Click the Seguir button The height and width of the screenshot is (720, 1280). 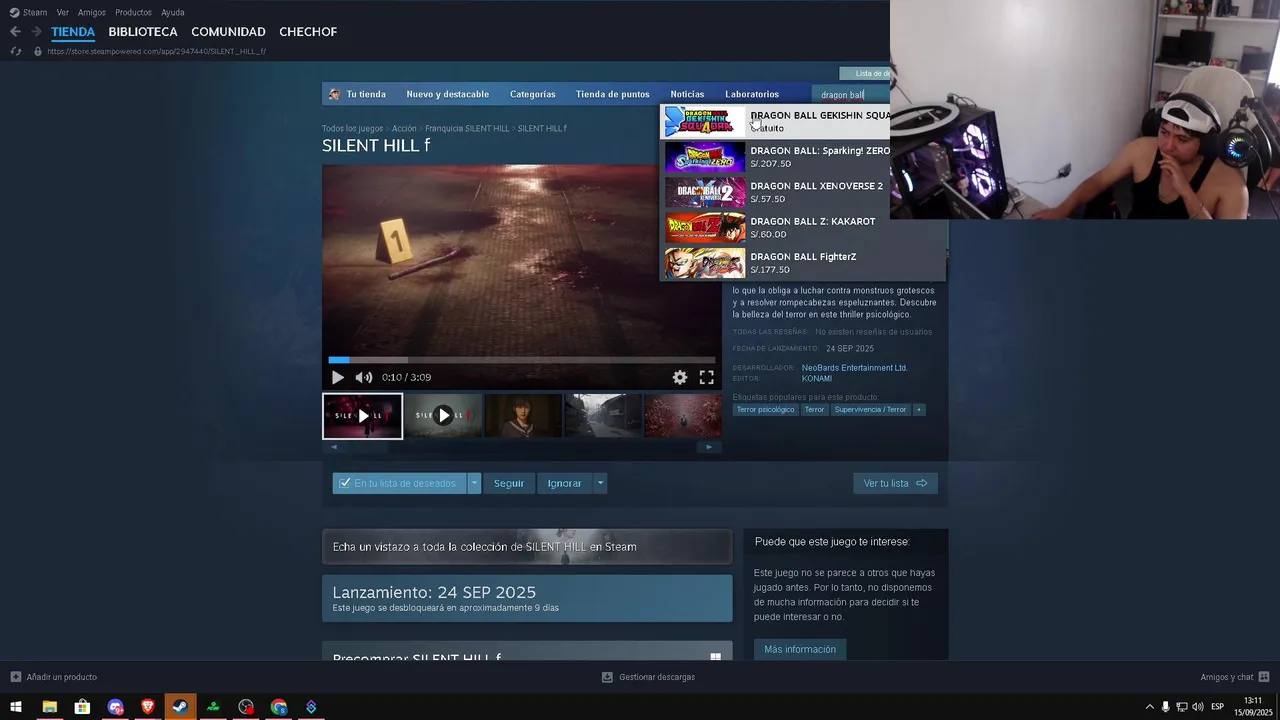click(508, 483)
